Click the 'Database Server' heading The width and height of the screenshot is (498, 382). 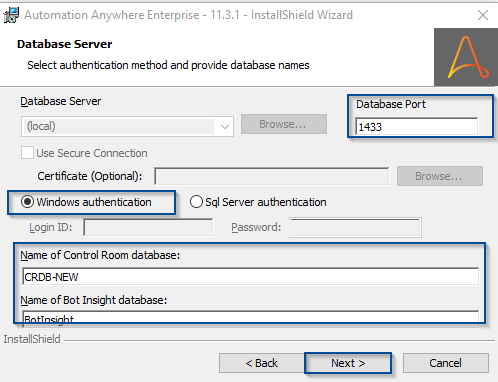pyautogui.click(x=65, y=44)
